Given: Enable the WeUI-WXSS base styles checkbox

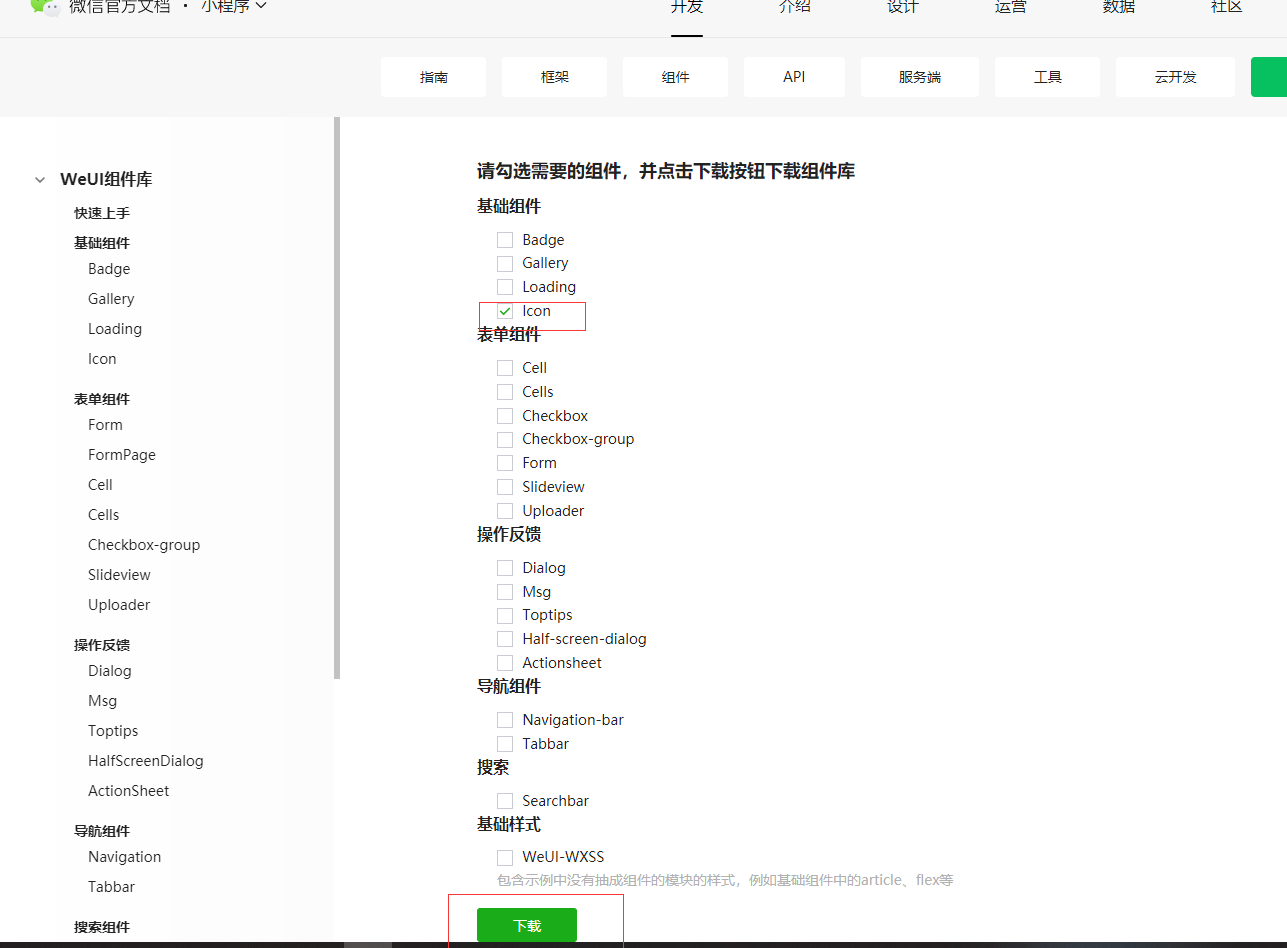Looking at the screenshot, I should click(505, 857).
